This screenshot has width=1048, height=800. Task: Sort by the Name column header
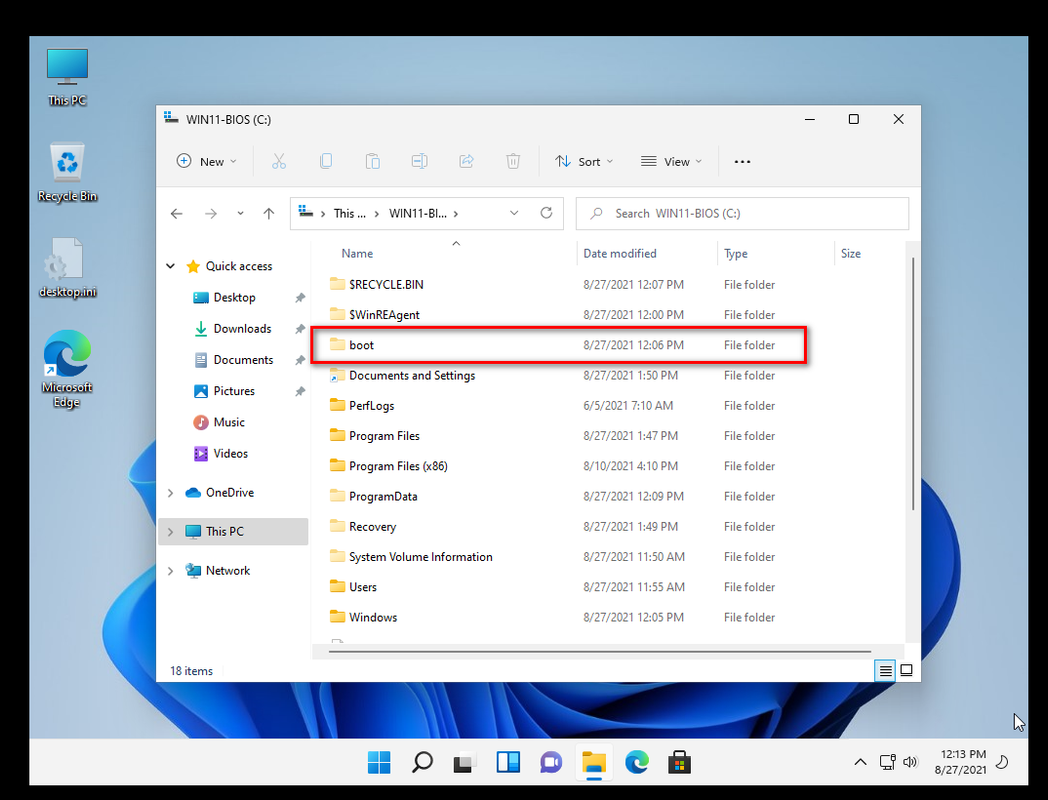pyautogui.click(x=357, y=253)
